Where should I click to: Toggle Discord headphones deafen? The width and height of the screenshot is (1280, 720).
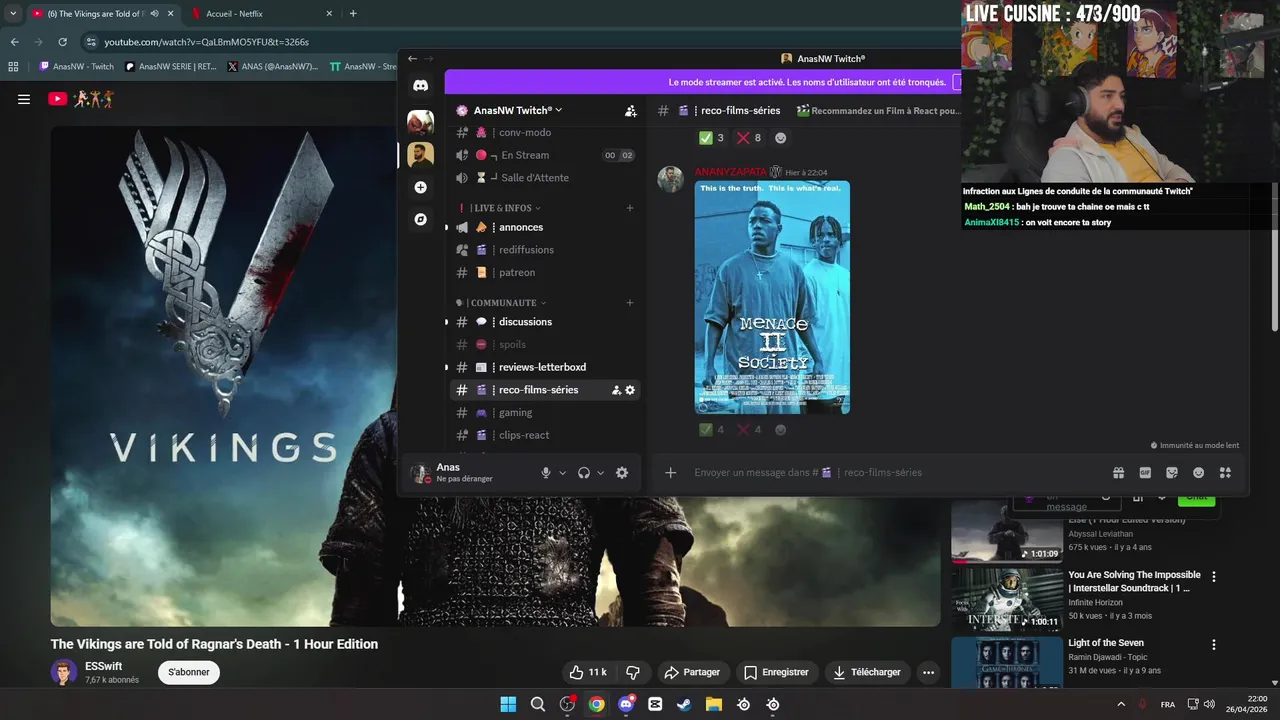pos(584,473)
